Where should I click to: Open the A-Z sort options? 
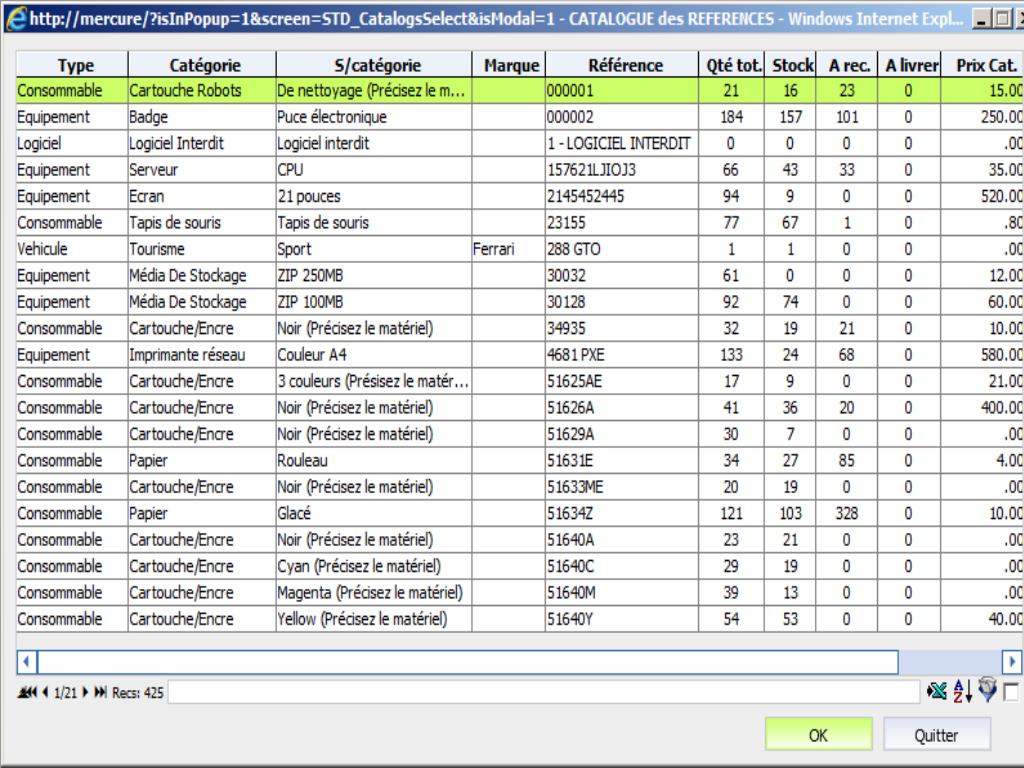(x=963, y=691)
